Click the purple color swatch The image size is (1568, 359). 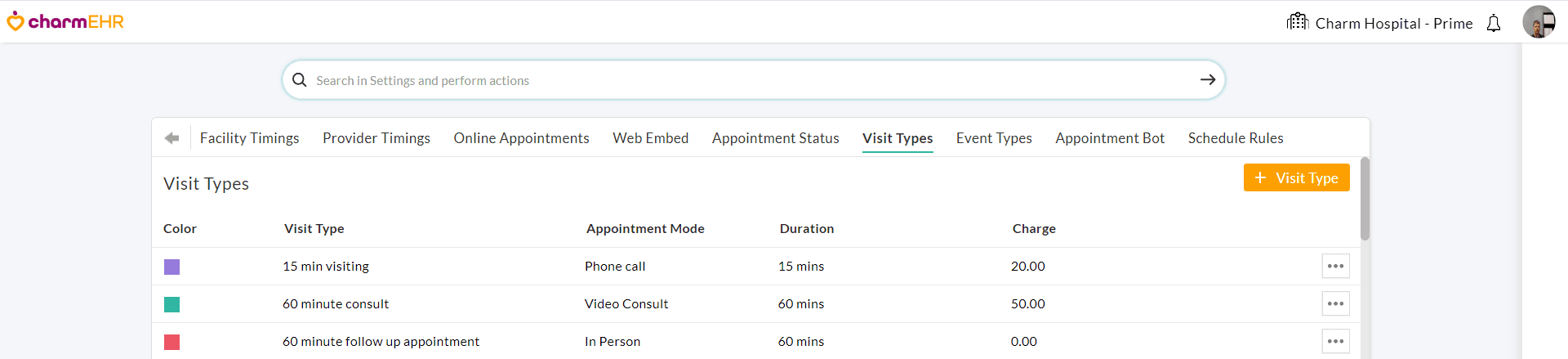point(171,267)
